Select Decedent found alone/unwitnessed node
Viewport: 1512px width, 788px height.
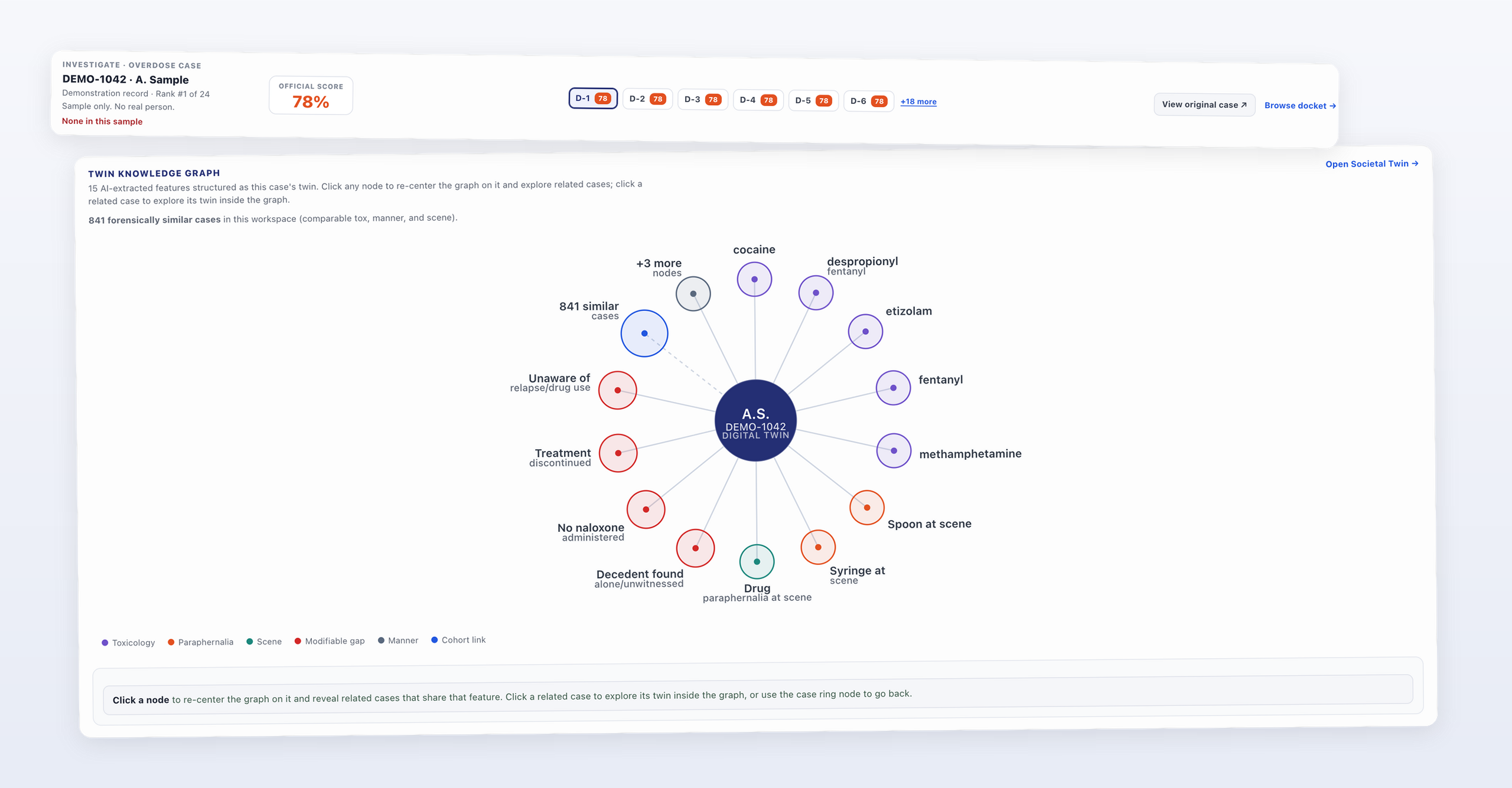[x=695, y=548]
